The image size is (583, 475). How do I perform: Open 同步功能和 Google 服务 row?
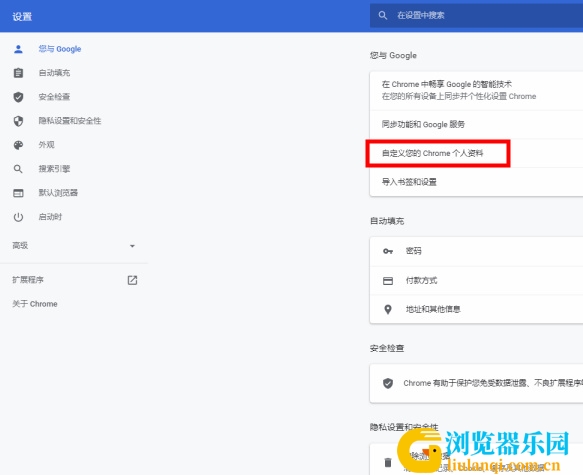pos(476,125)
